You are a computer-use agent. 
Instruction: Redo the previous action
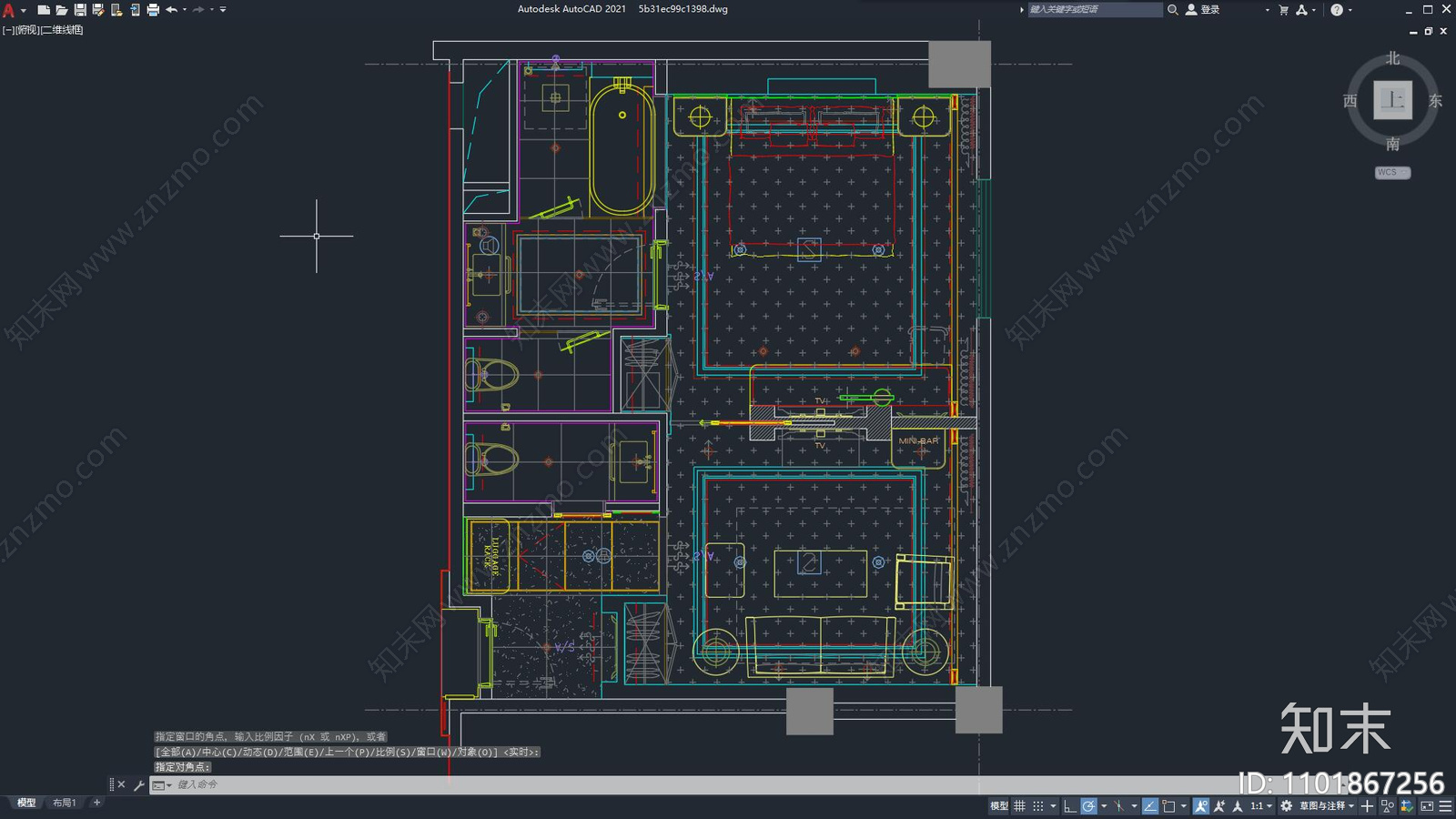tap(198, 9)
